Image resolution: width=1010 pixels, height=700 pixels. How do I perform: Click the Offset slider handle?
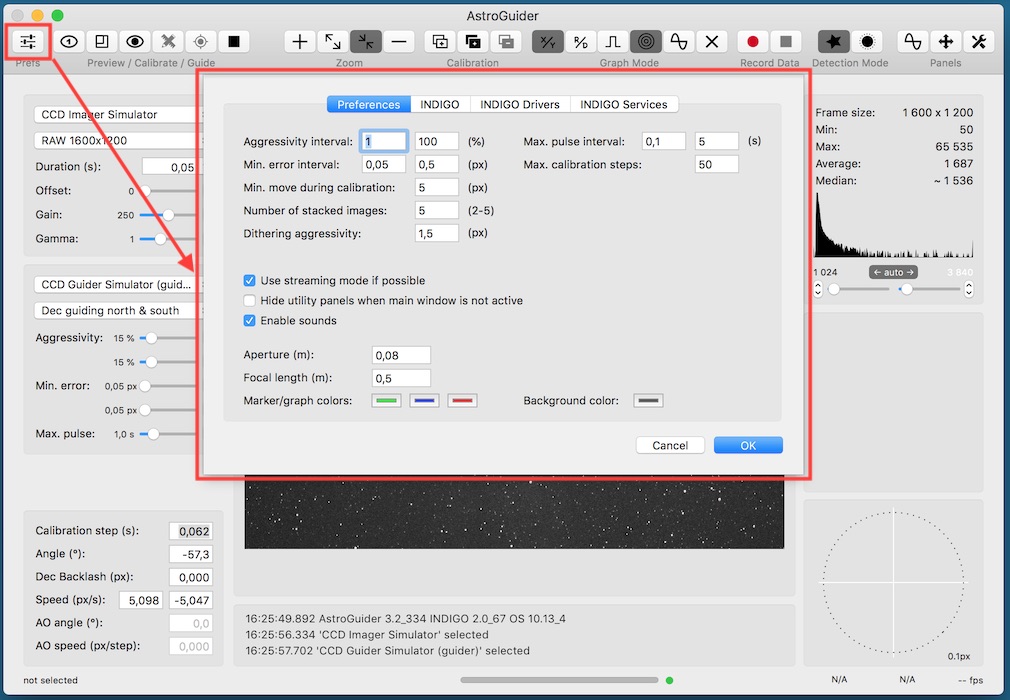tap(145, 191)
